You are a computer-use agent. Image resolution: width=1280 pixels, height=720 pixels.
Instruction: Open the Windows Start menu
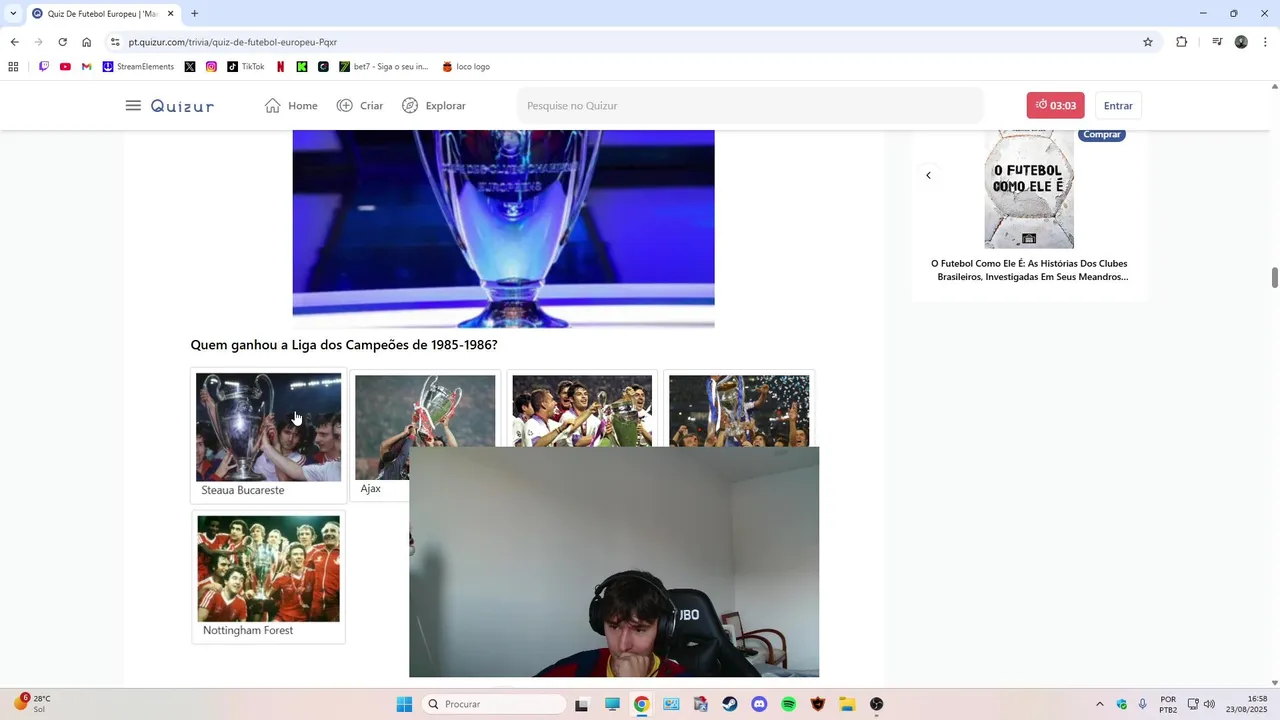pyautogui.click(x=404, y=704)
